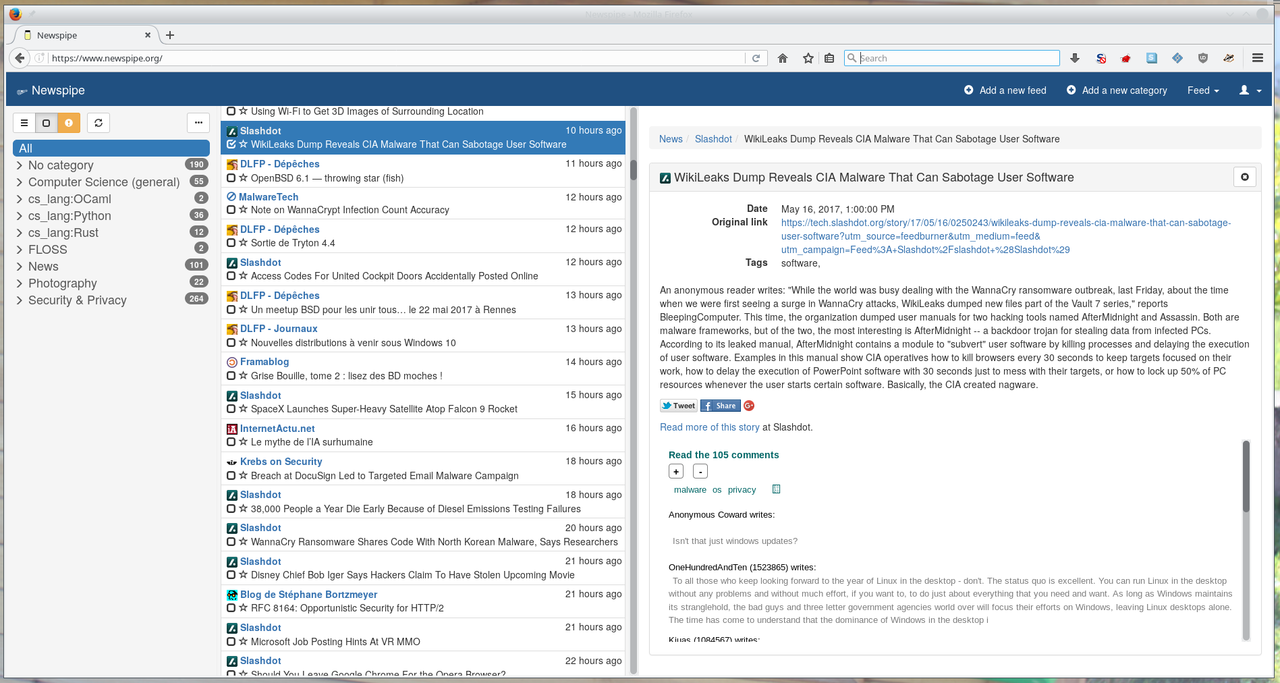This screenshot has width=1280, height=683.
Task: Mark Grise Bouille tome 2 article read
Action: pos(232,376)
